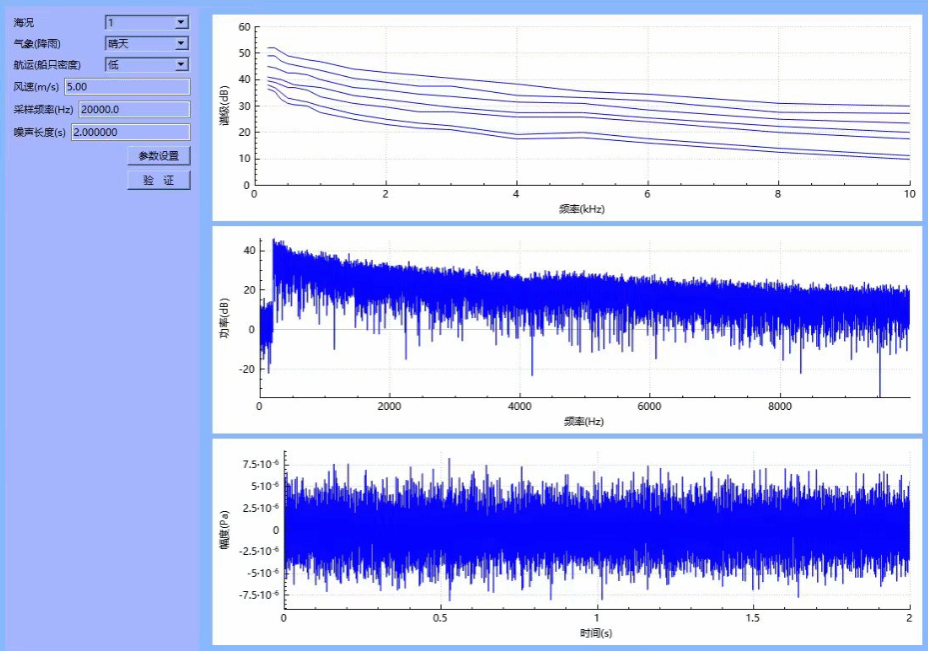
Task: Open the 海况 sea state dropdown
Action: point(147,22)
